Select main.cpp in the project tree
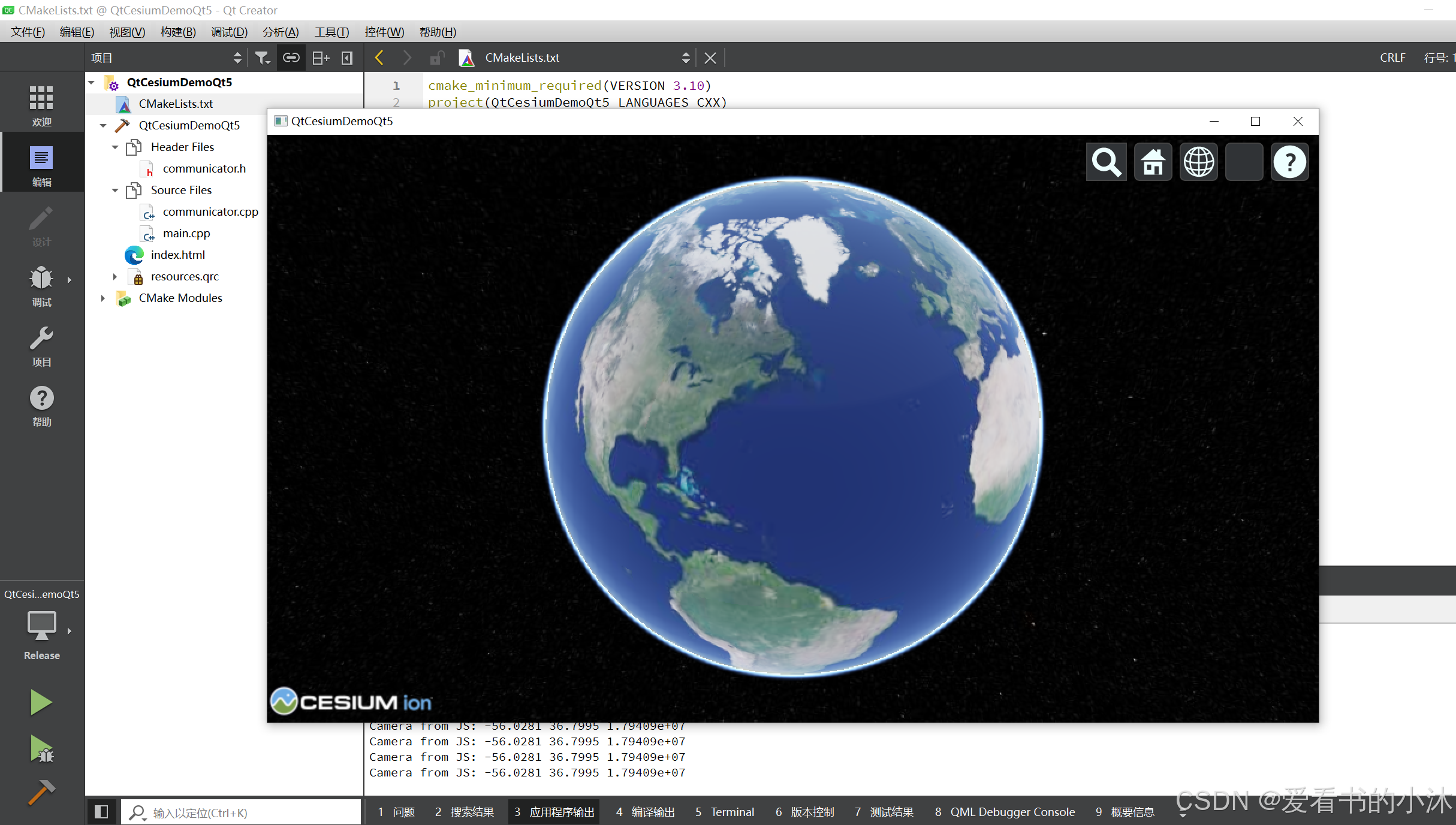This screenshot has height=825, width=1456. pyautogui.click(x=186, y=233)
